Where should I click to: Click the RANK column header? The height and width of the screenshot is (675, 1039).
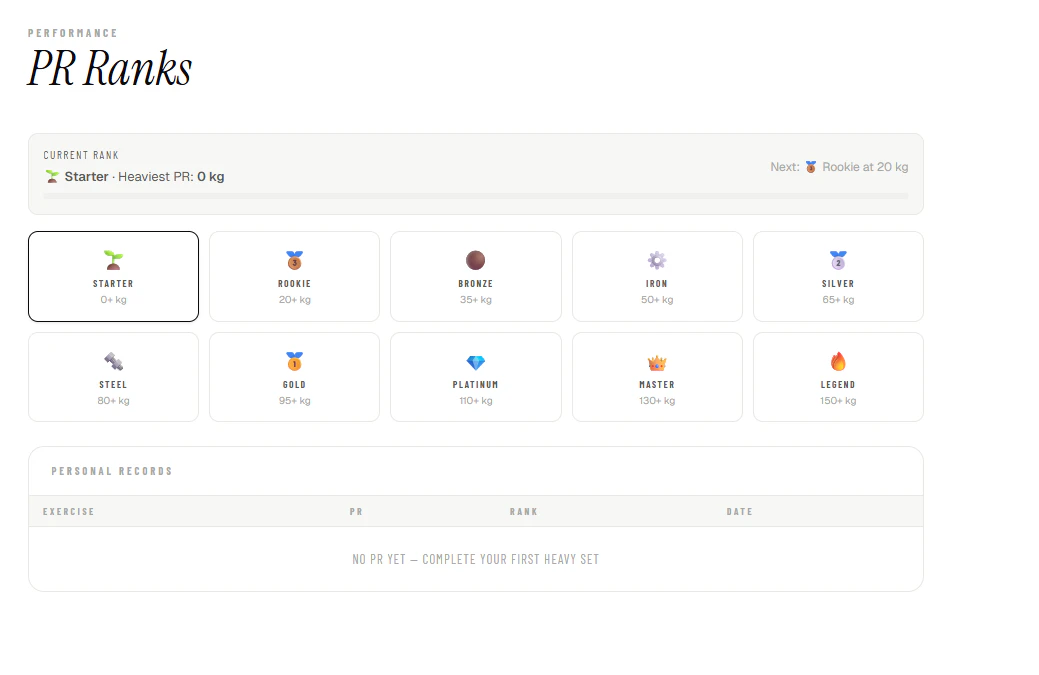click(523, 512)
